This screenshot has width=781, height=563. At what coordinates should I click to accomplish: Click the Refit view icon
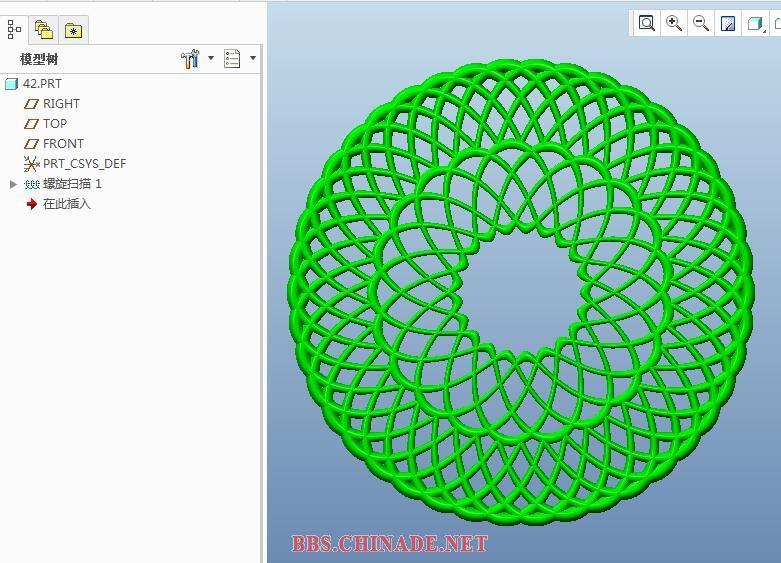pos(647,23)
